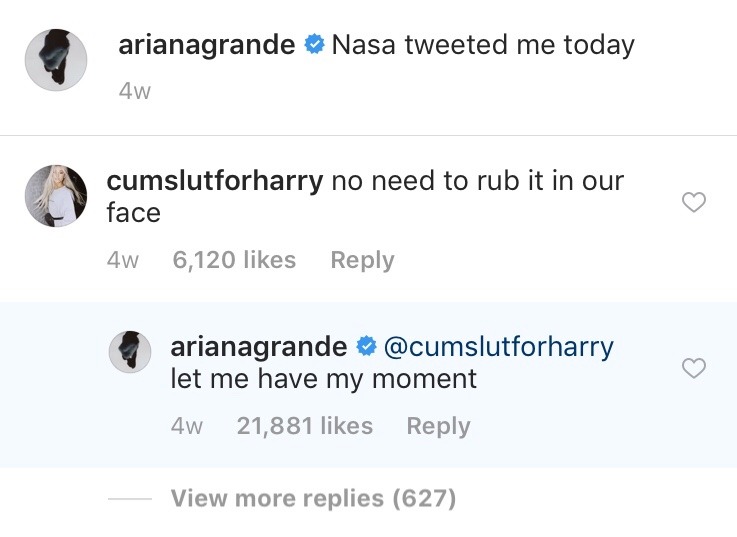The width and height of the screenshot is (737, 537).
Task: Open the arianagrande username in the reply
Action: coord(259,347)
